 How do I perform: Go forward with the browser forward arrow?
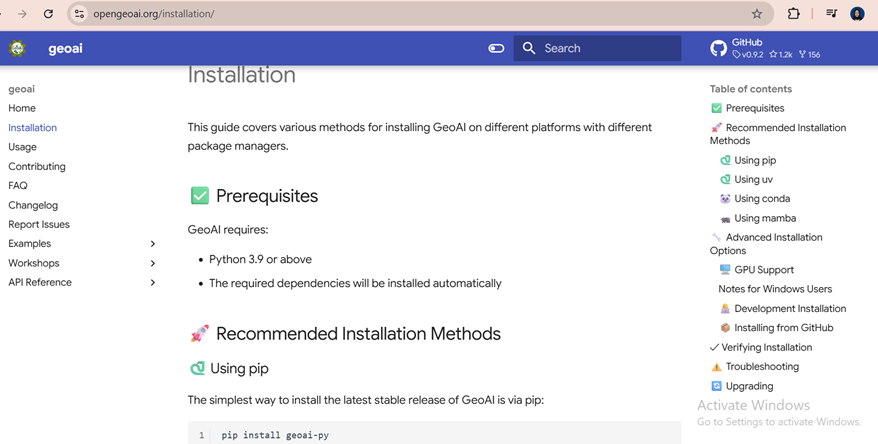pos(22,13)
